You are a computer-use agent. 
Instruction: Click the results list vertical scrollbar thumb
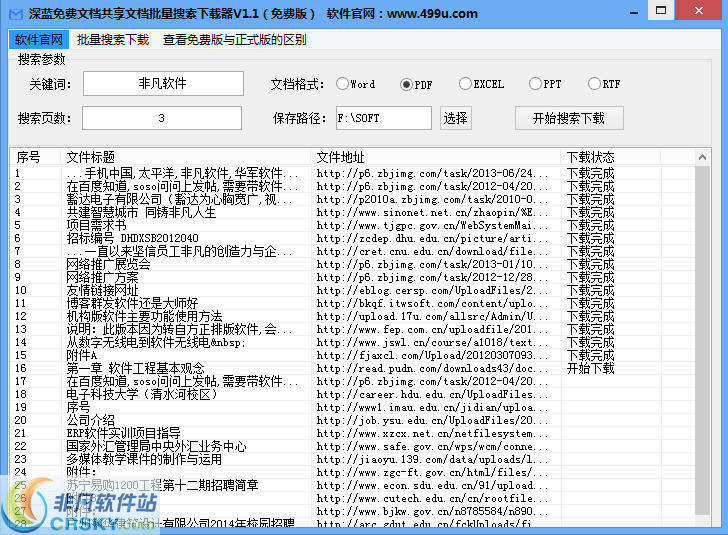tap(702, 339)
